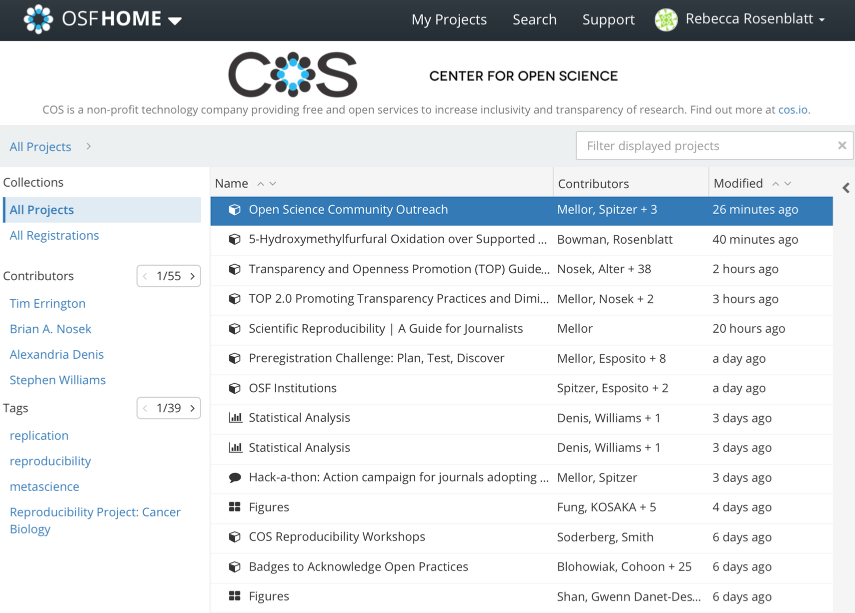This screenshot has width=855, height=613.
Task: Collapse the info panel with left chevron
Action: tap(846, 188)
